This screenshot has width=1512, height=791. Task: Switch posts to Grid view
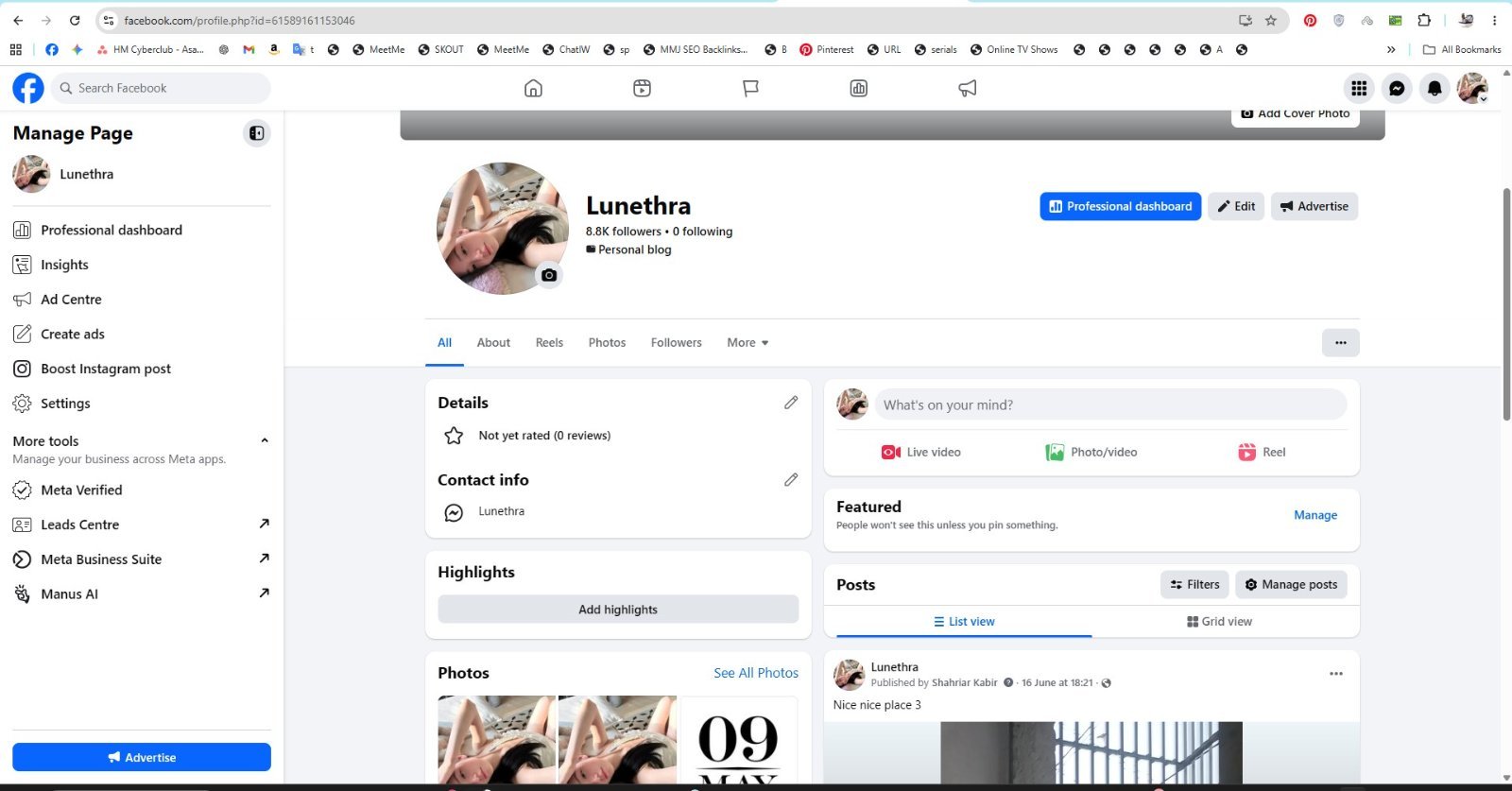[1219, 622]
